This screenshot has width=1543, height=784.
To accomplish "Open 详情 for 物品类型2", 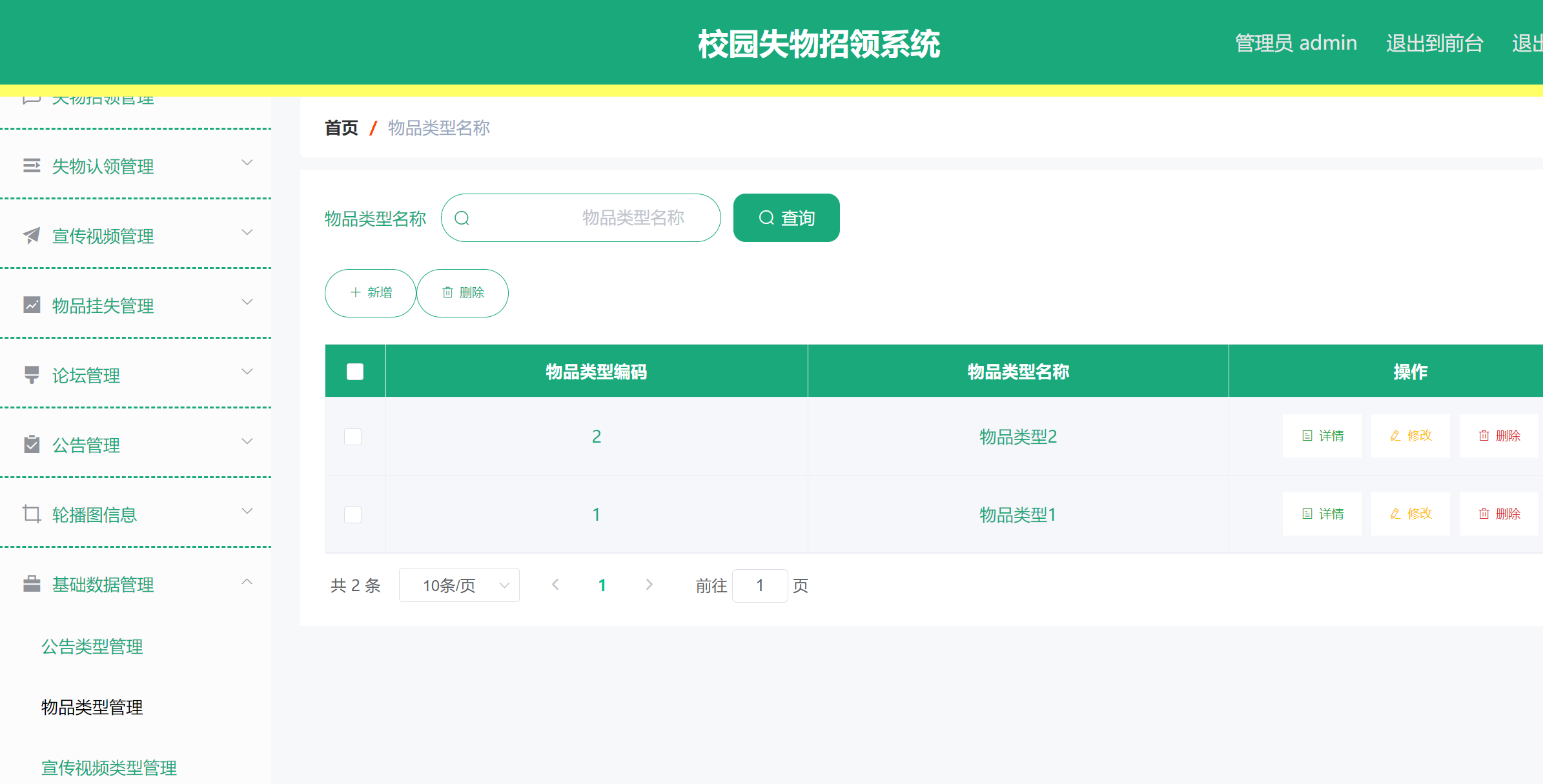I will (1322, 436).
